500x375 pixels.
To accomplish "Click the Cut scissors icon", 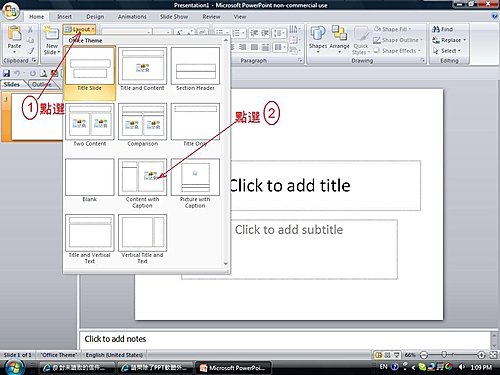I will click(30, 30).
